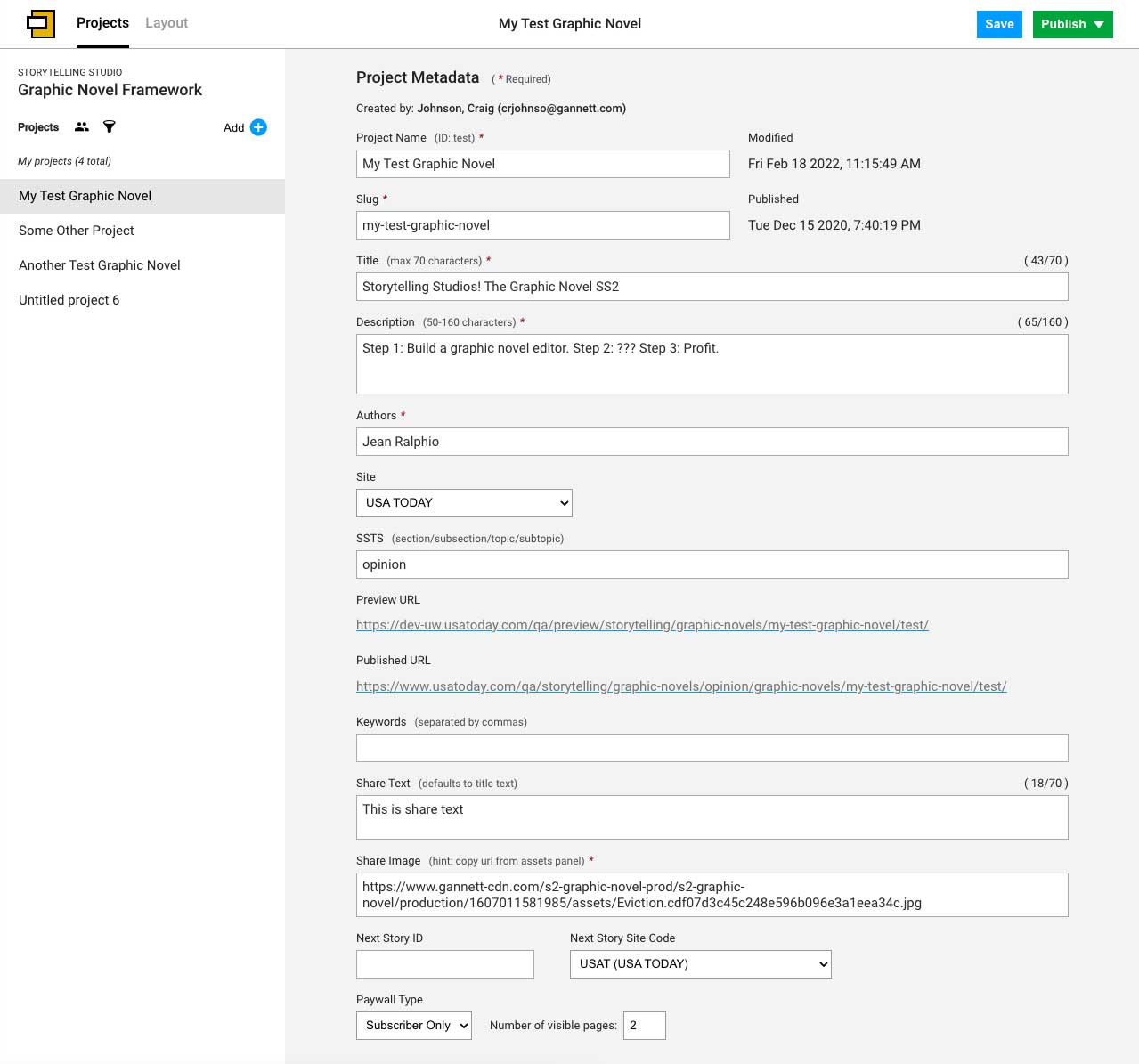Open Another Test Graphic Novel project
1139x1064 pixels.
pos(100,265)
